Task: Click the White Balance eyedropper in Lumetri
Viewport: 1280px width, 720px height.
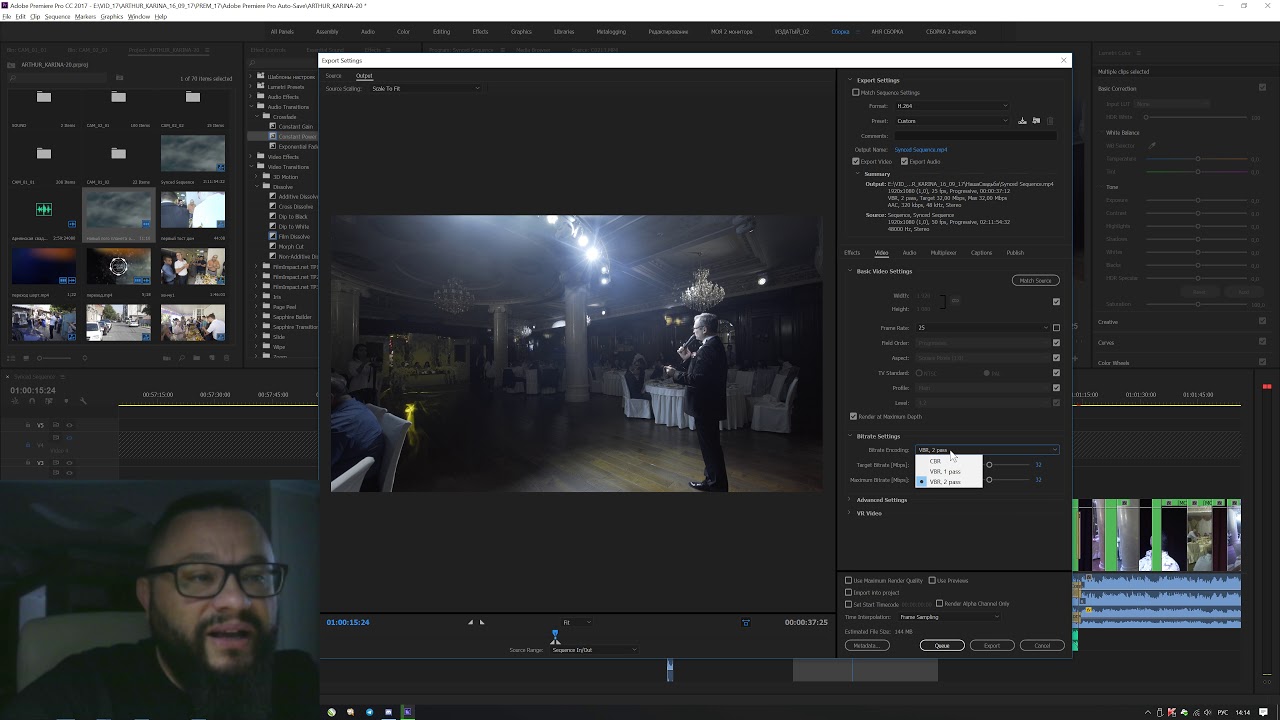Action: tap(1152, 145)
